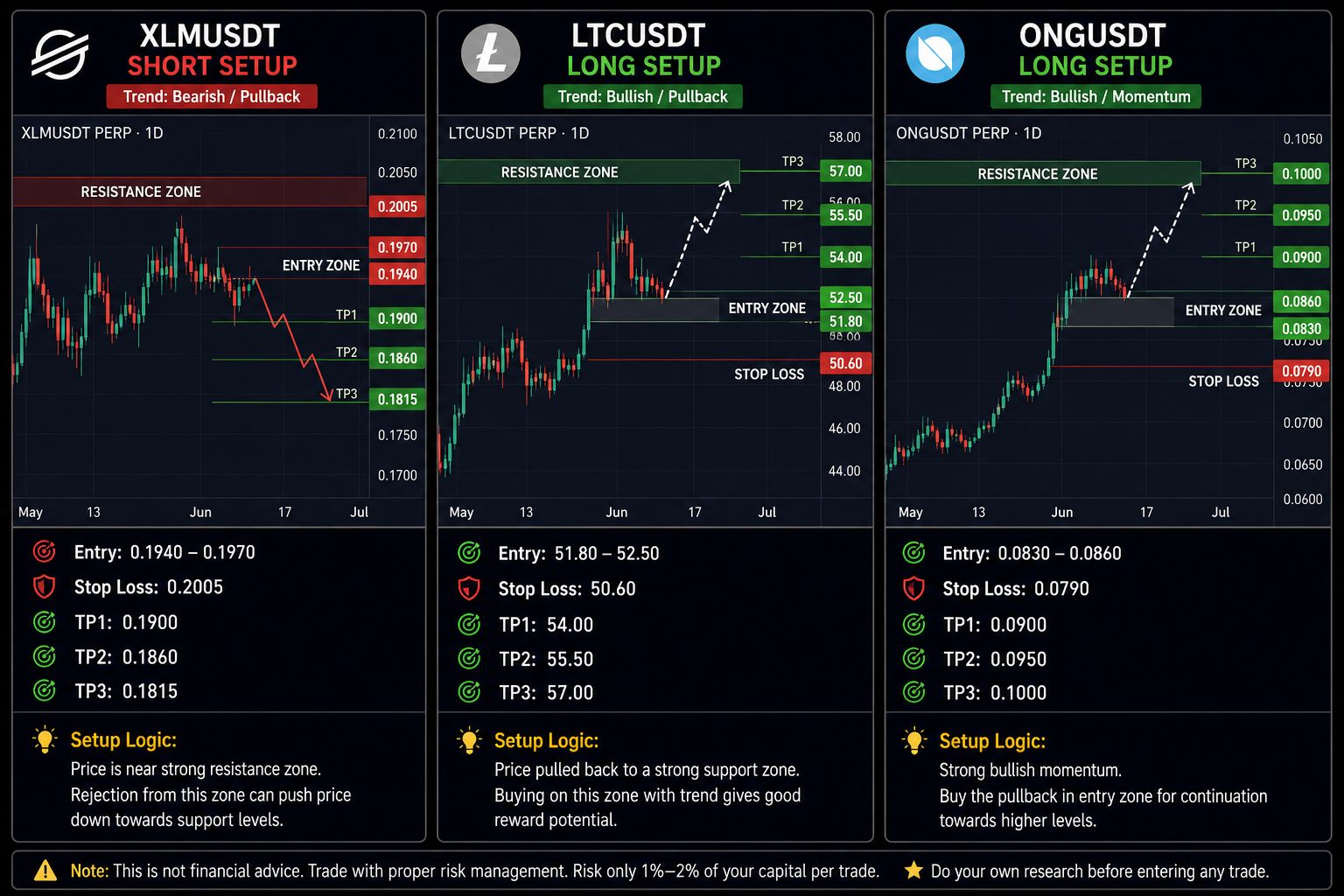1344x896 pixels.
Task: Click the "SHORT SETUP" red label
Action: click(x=213, y=66)
